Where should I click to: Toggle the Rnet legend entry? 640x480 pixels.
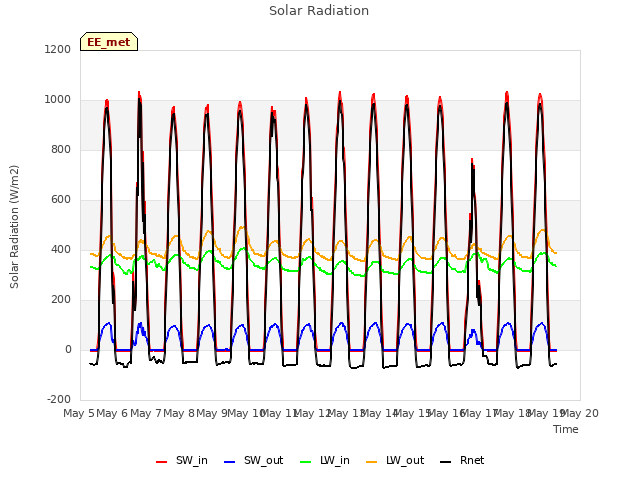(x=462, y=461)
